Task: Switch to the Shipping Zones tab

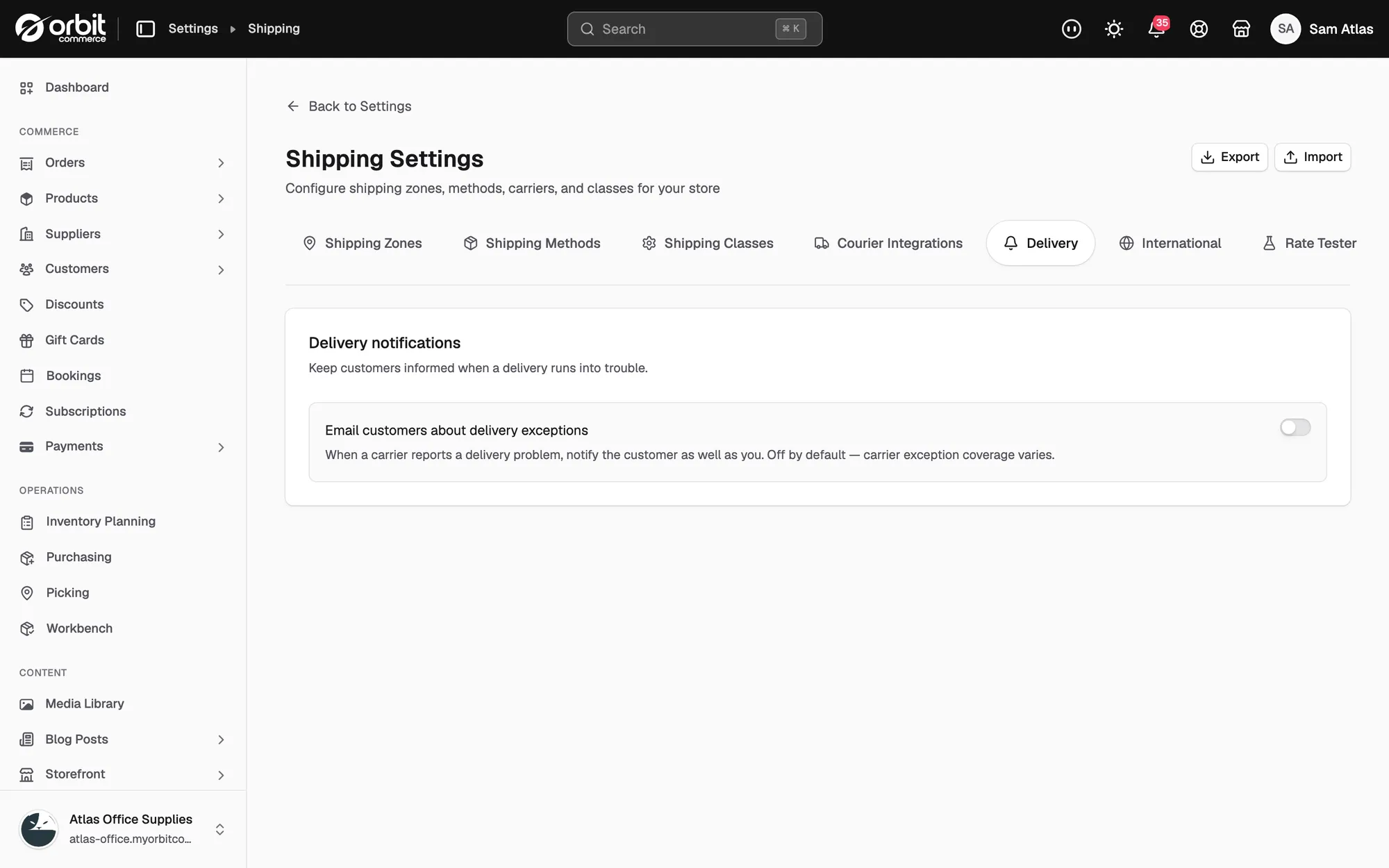Action: tap(363, 243)
